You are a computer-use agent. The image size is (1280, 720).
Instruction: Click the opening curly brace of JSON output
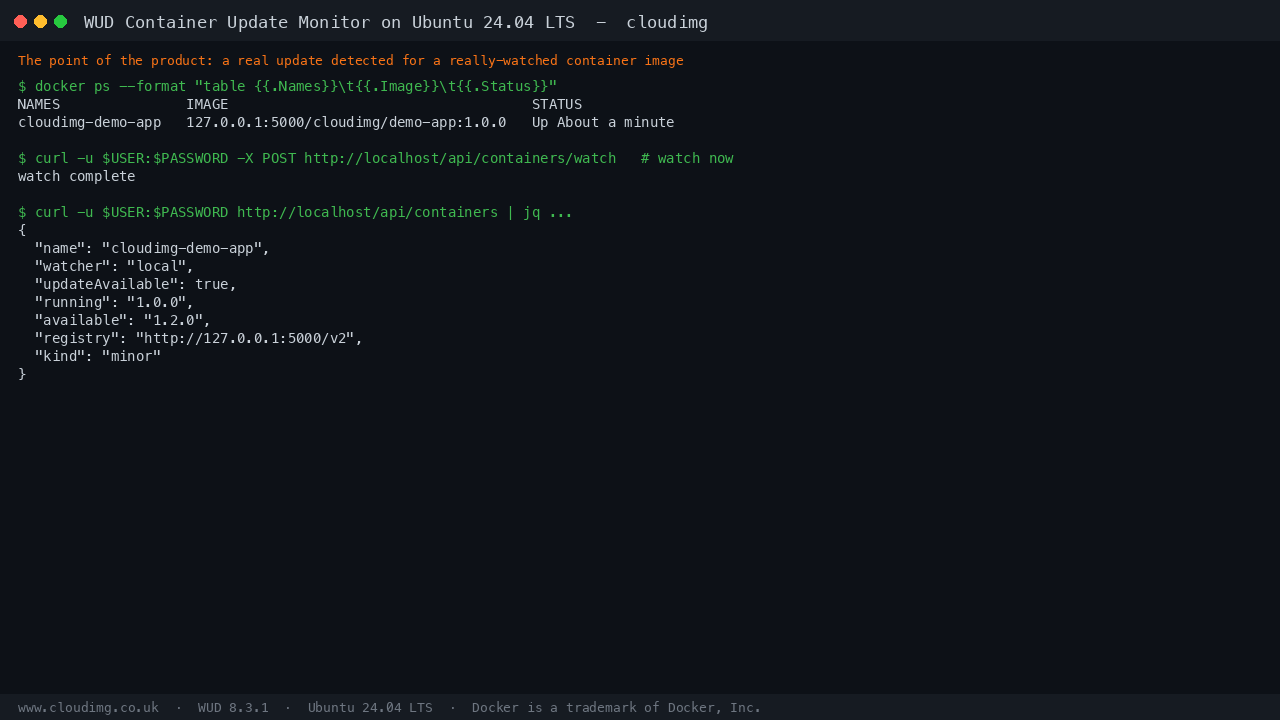click(22, 230)
